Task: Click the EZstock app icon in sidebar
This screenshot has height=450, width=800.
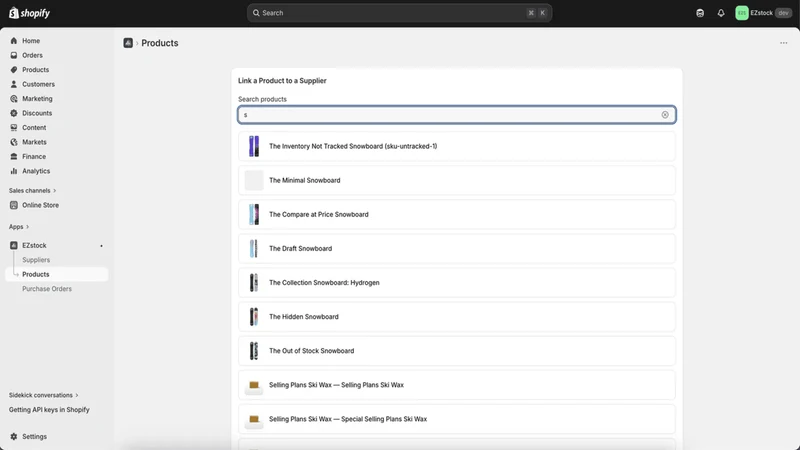Action: pos(14,245)
